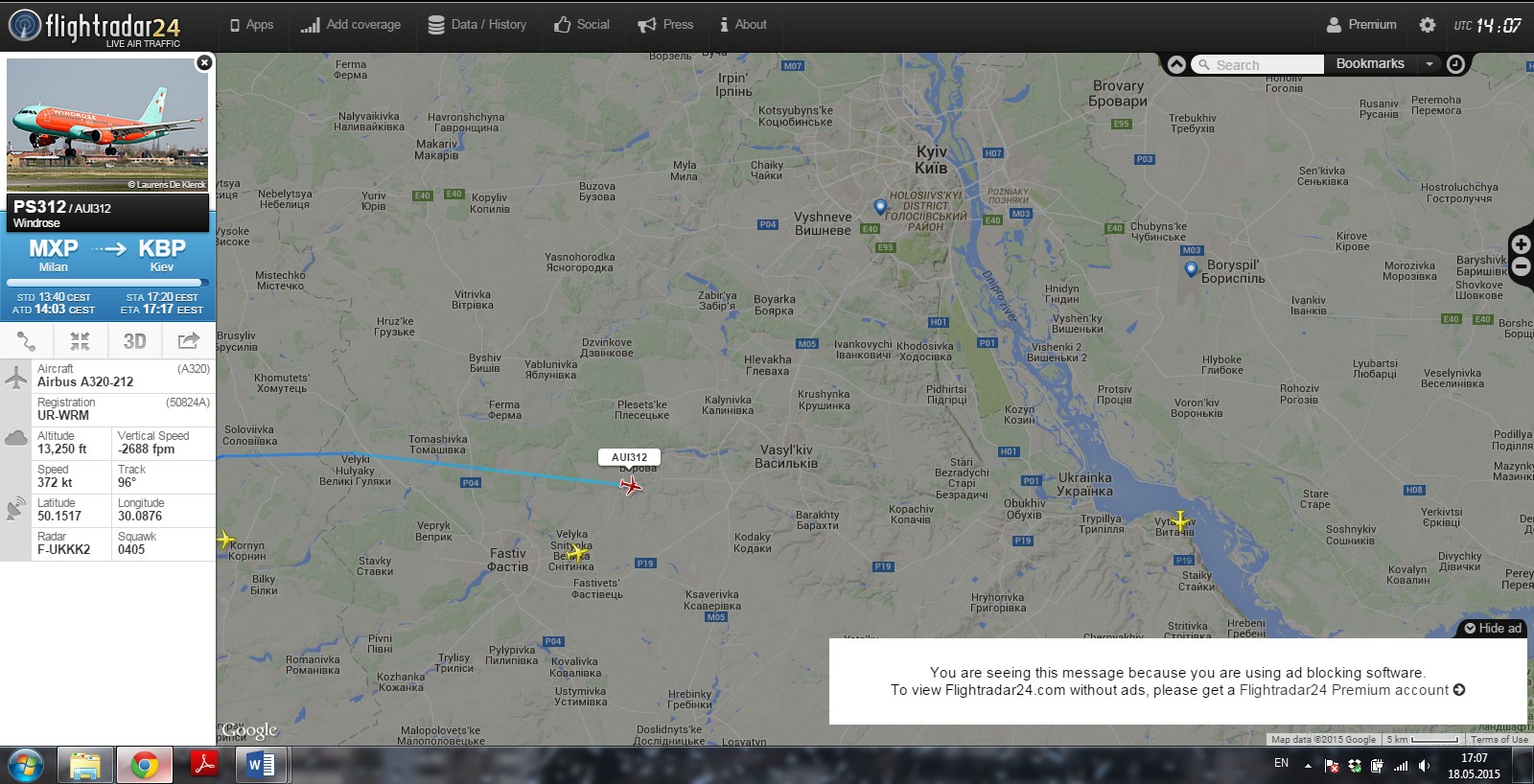Screen dimensions: 1534x784
Task: Click the Premium account button
Action: (1361, 25)
